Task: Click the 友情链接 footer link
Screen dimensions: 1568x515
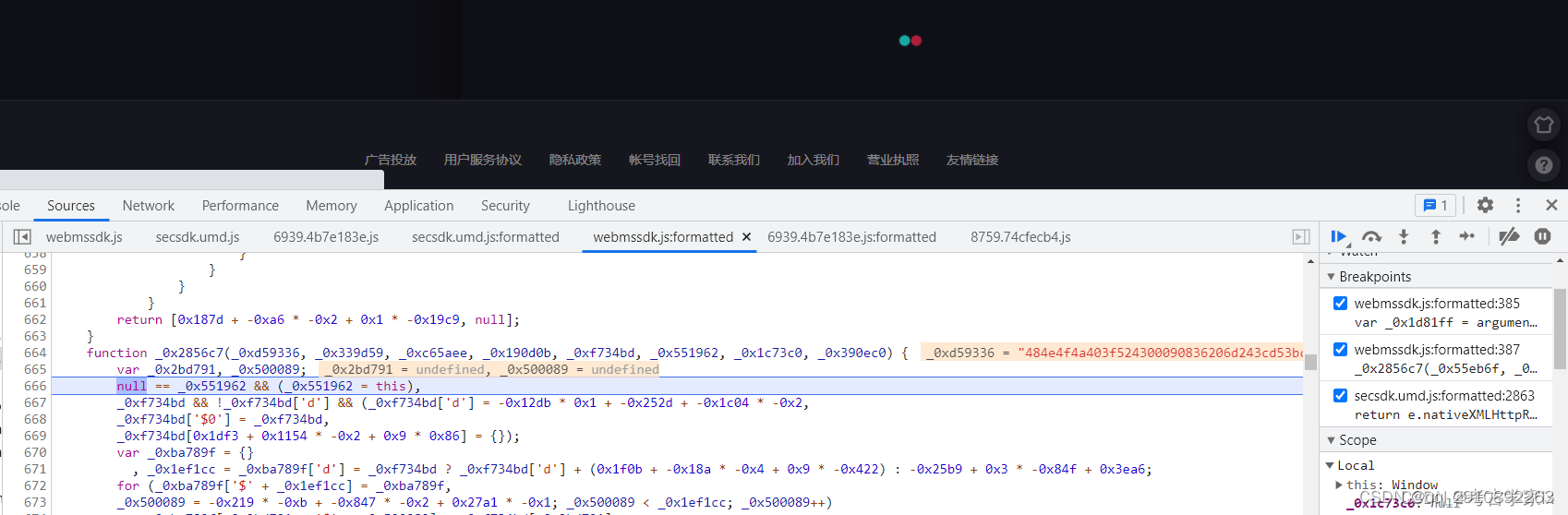Action: [x=972, y=160]
